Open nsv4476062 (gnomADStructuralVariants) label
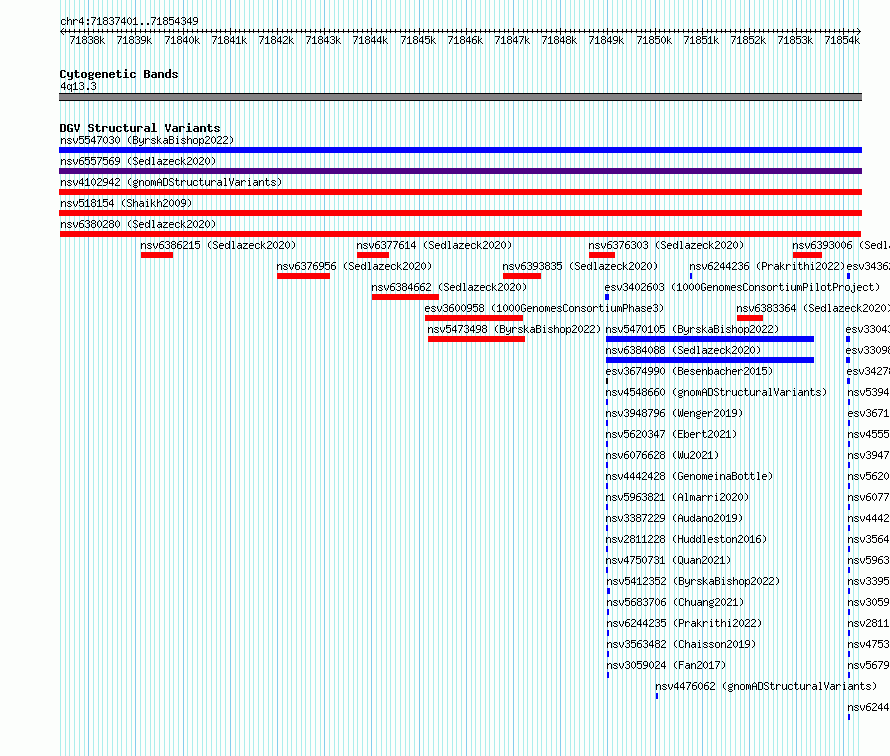890x756 pixels. point(766,686)
